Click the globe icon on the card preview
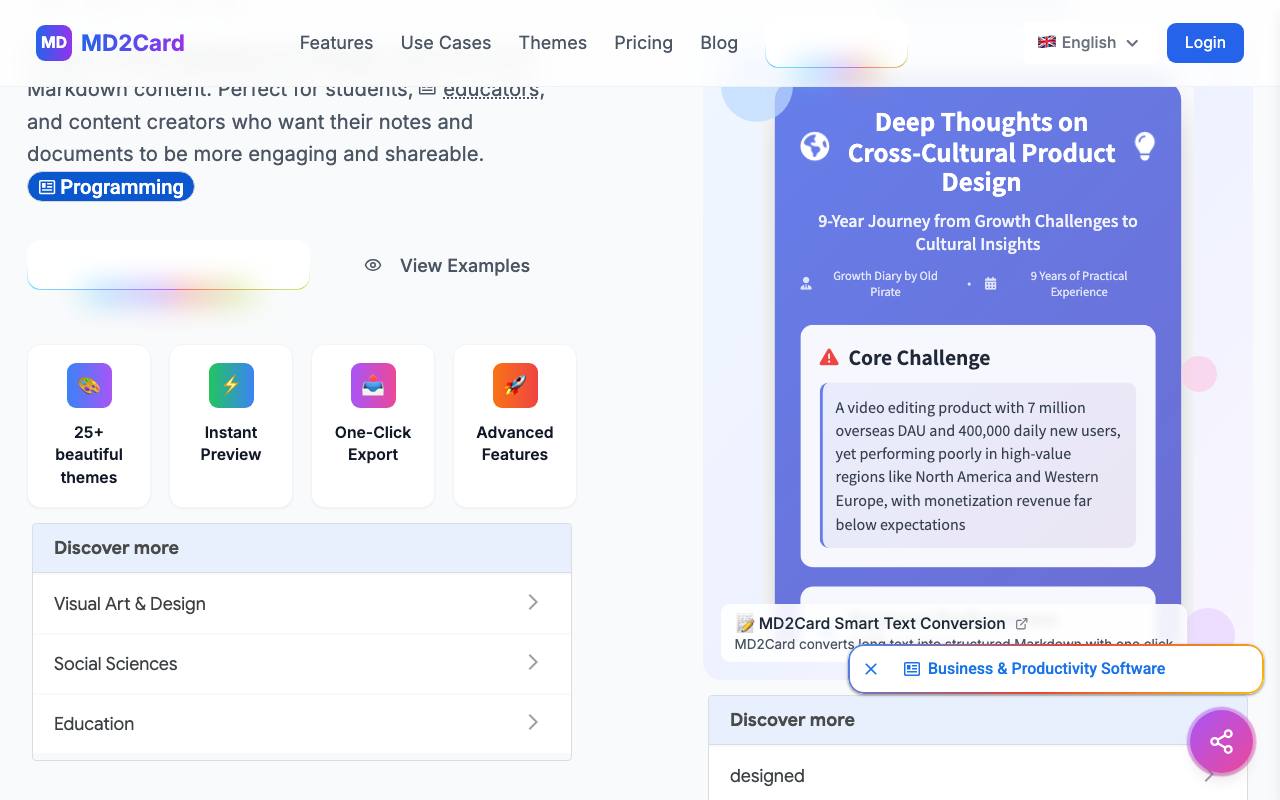1280x800 pixels. 815,147
